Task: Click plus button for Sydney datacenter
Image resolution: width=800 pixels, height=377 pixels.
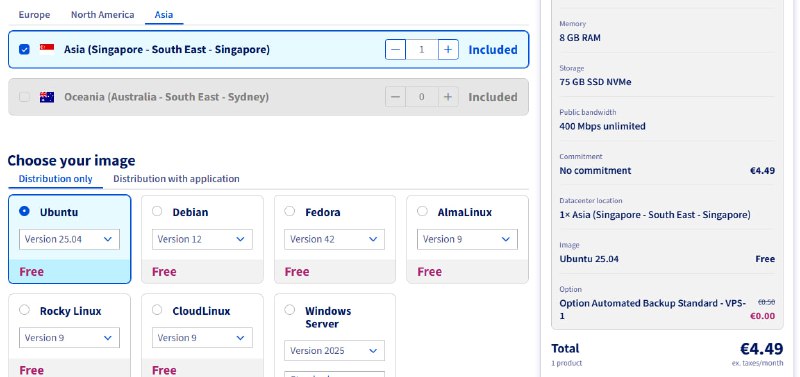Action: 448,97
